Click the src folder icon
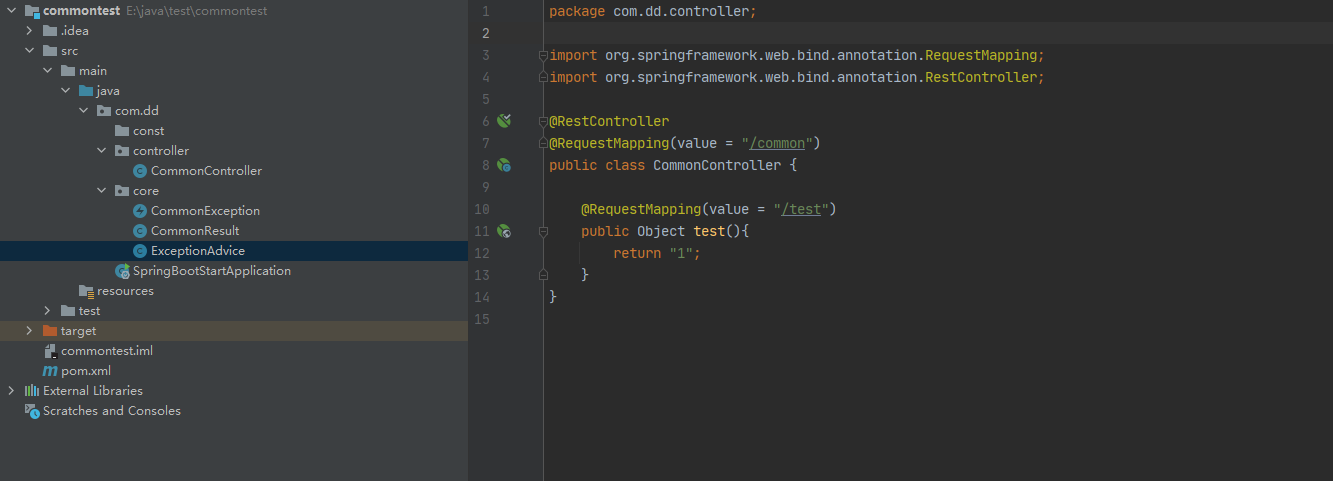 click(x=50, y=51)
